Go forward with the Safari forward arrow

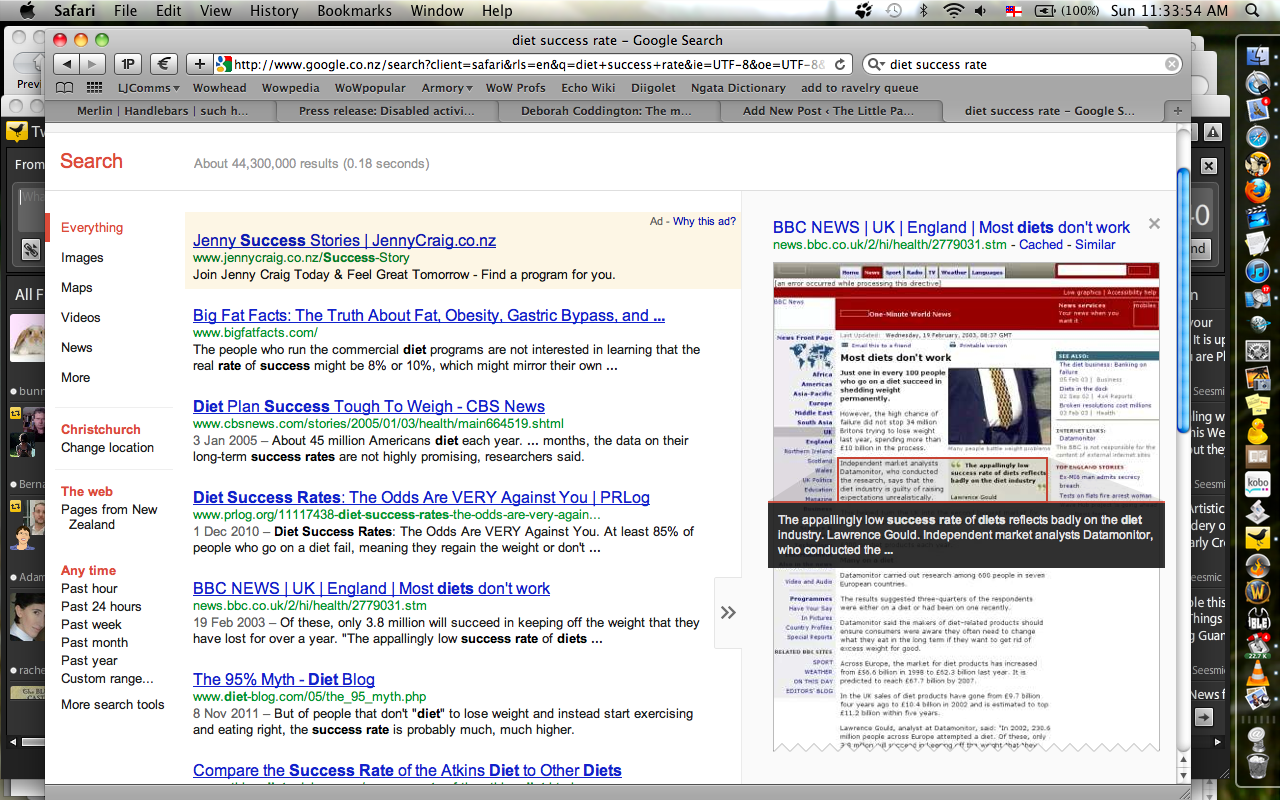(x=93, y=64)
